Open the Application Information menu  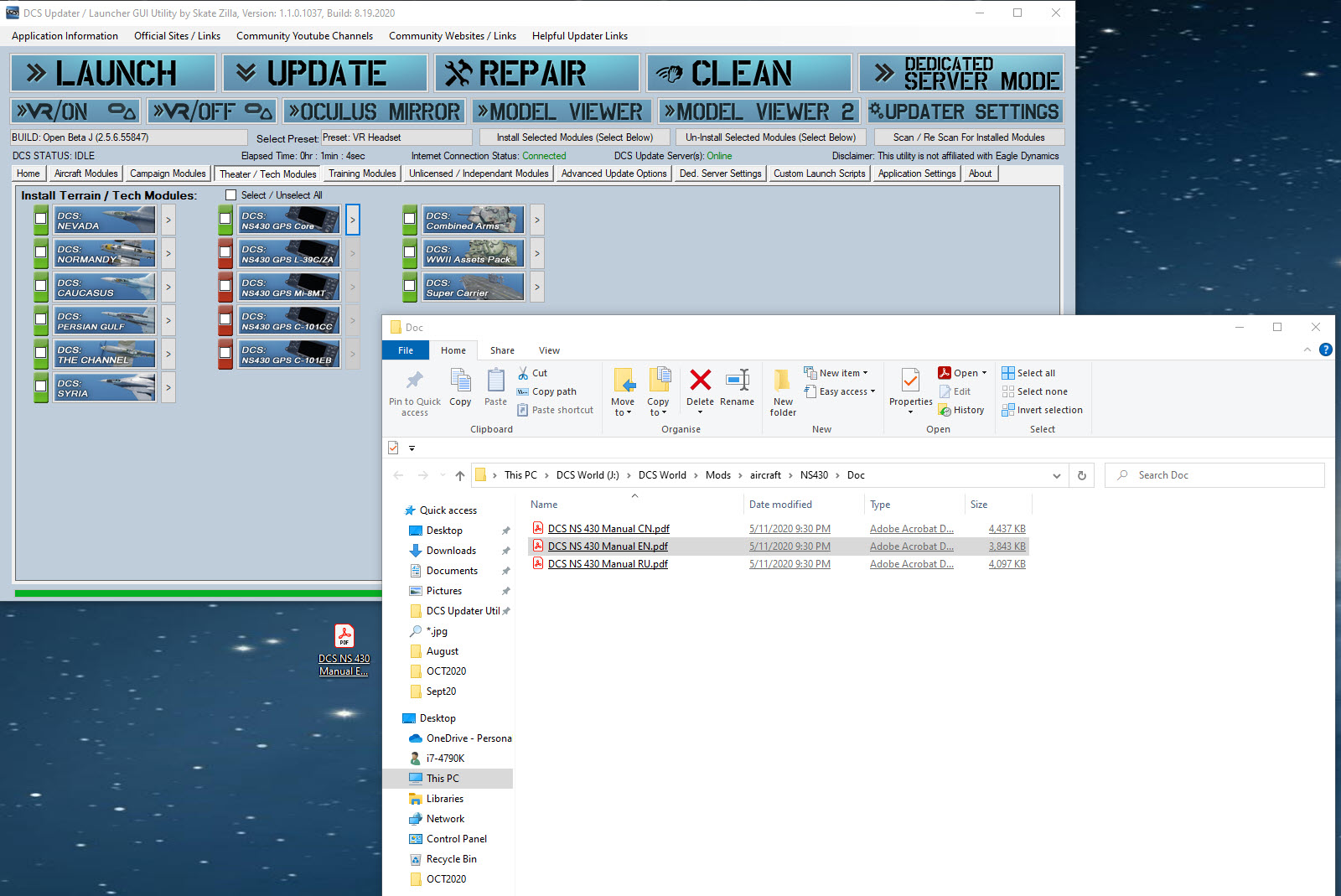tap(65, 36)
